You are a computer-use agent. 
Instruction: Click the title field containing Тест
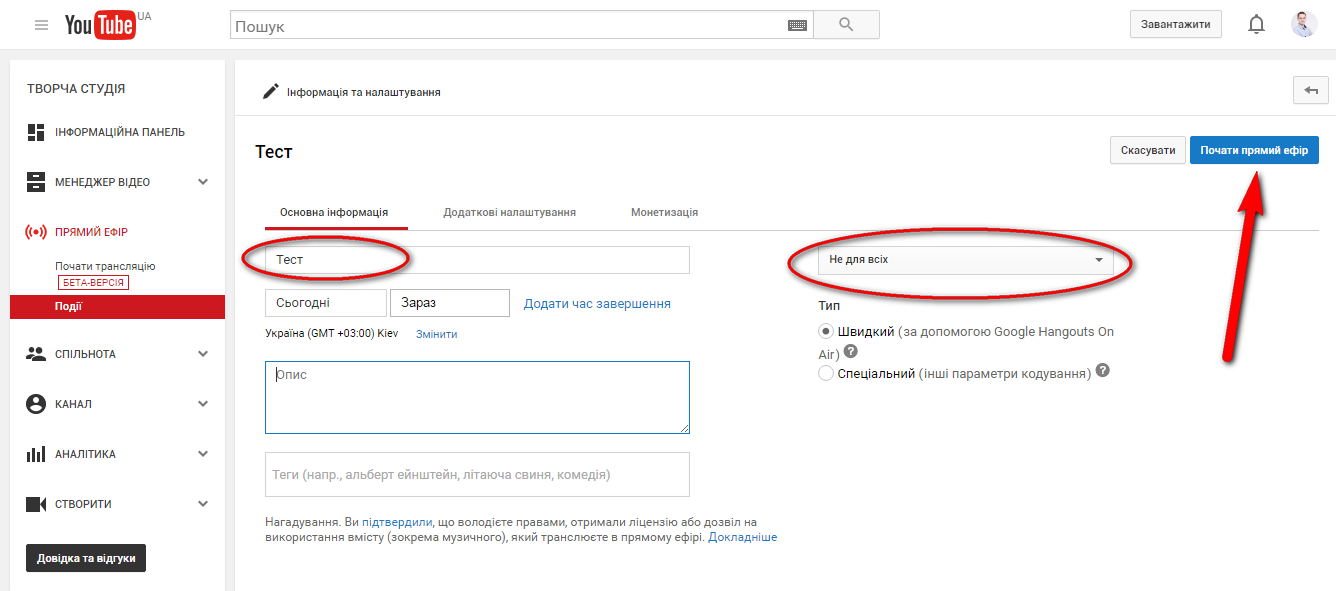(477, 260)
